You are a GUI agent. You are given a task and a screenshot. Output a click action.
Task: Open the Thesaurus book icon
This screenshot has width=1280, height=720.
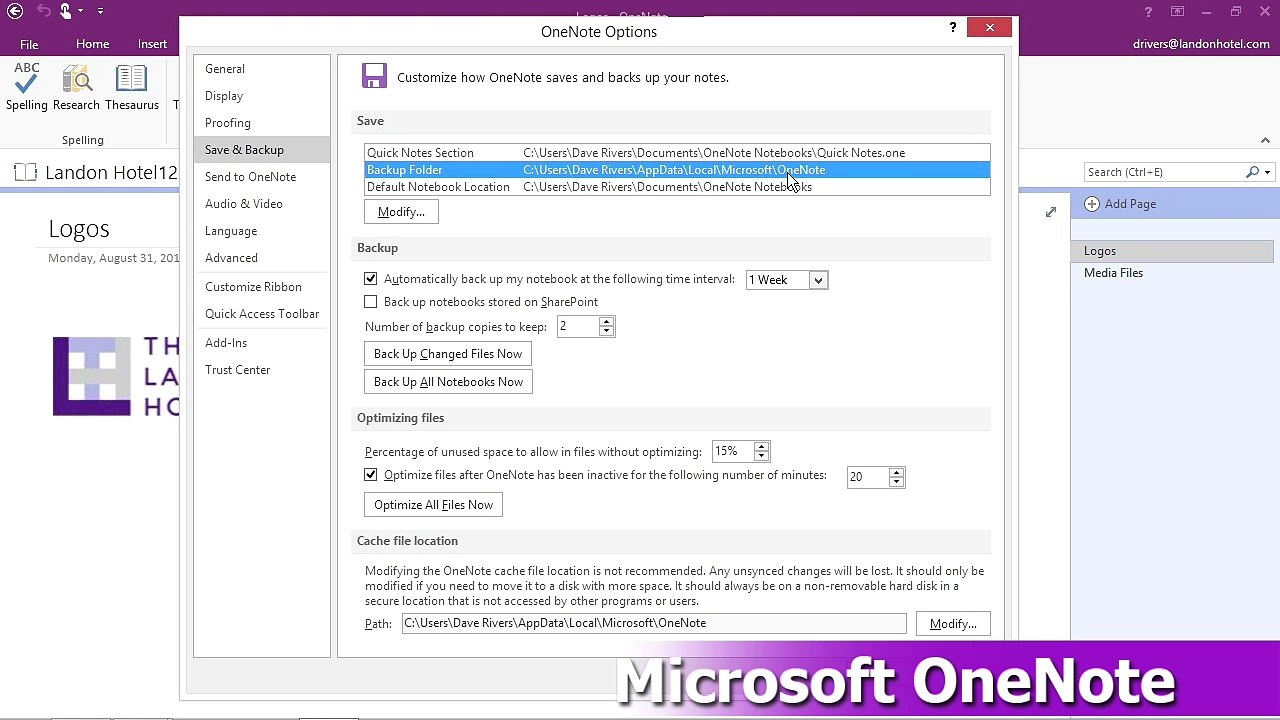tap(132, 78)
